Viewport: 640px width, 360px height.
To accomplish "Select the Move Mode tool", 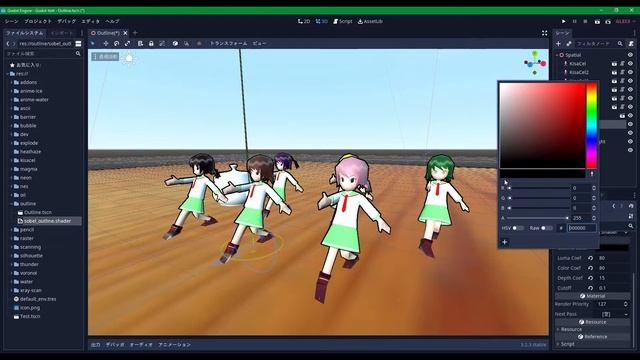I will tap(106, 43).
